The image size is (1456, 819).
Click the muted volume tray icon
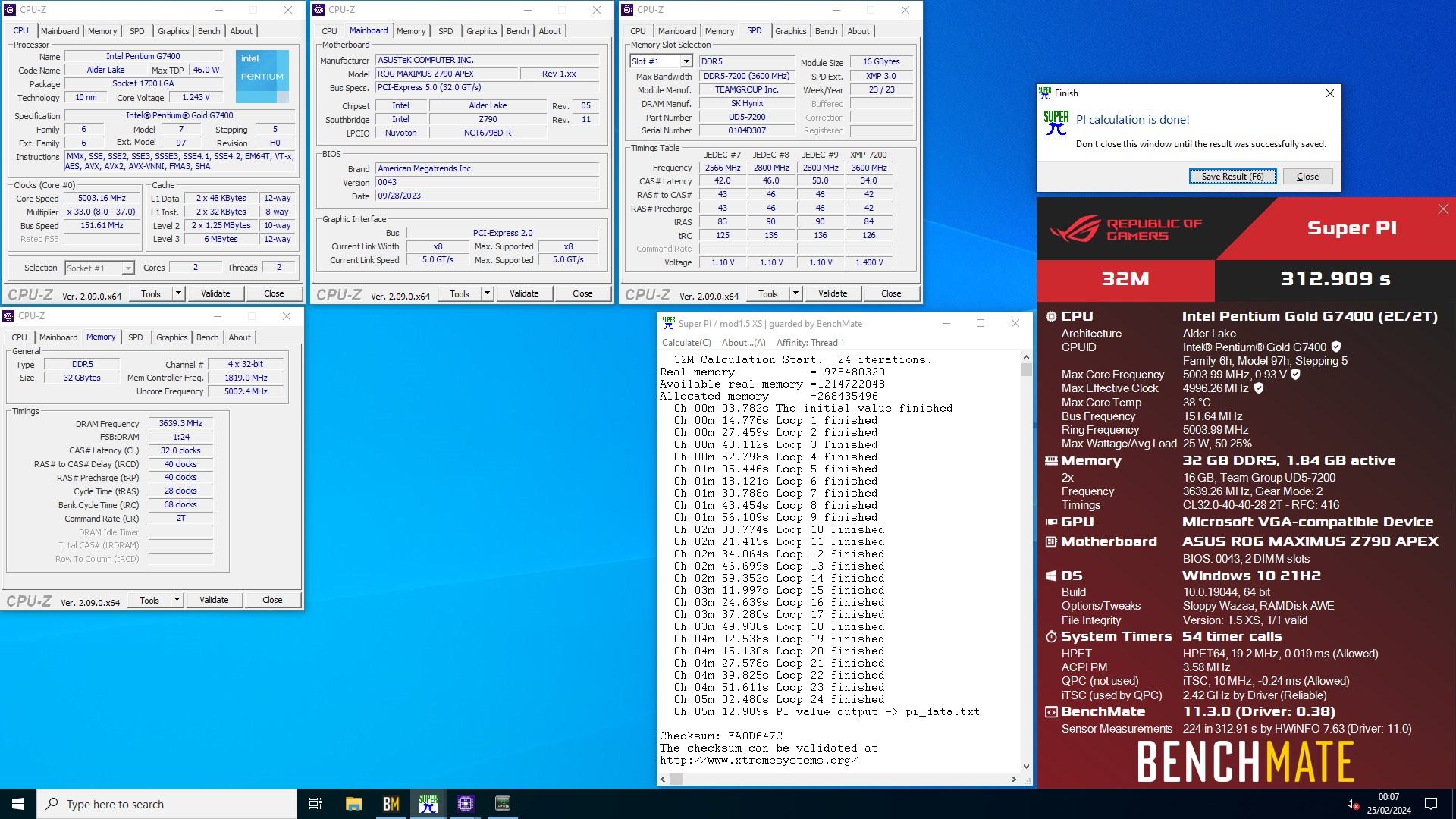[x=1352, y=804]
